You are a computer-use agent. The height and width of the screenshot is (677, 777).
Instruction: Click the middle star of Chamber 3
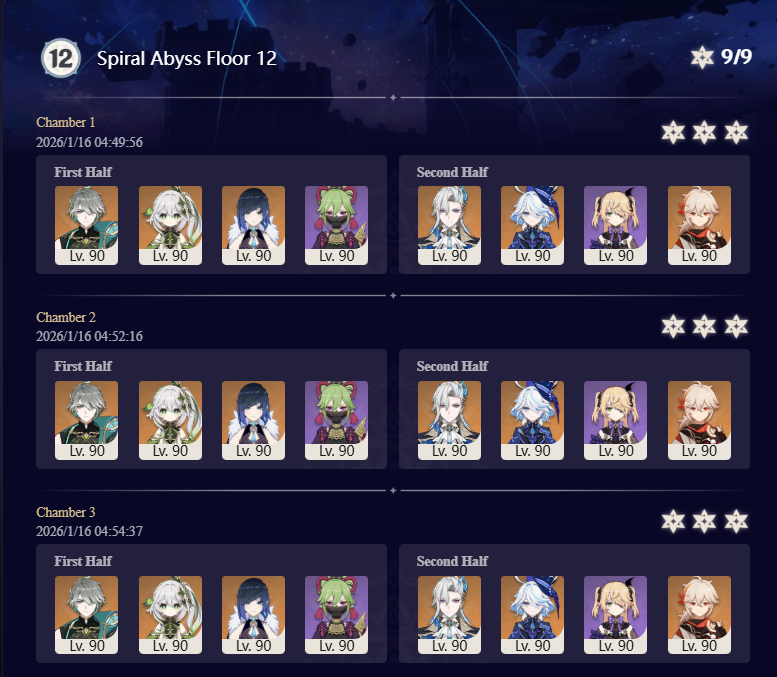coord(704,521)
